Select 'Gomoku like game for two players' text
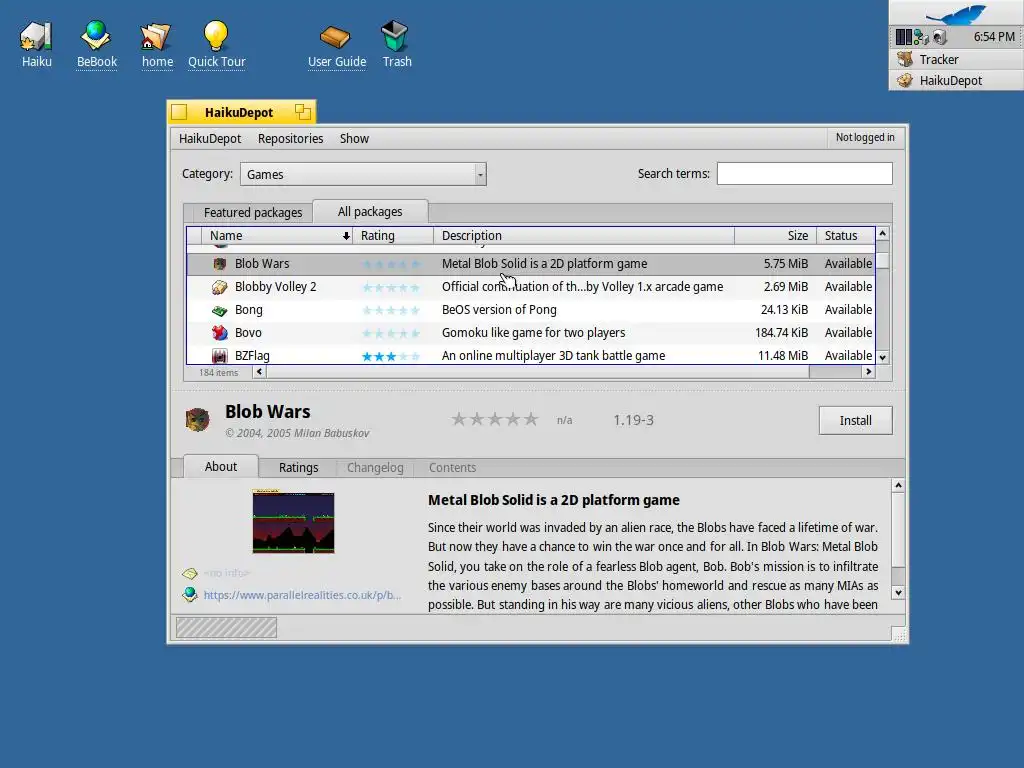Viewport: 1024px width, 768px height. tap(533, 332)
